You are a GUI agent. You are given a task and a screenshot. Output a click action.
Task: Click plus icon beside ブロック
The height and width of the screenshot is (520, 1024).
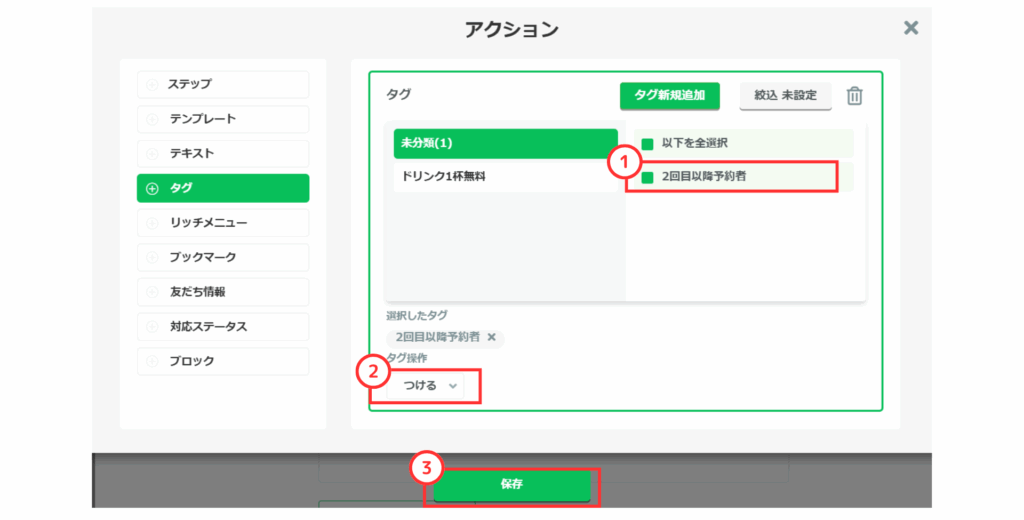point(152,361)
